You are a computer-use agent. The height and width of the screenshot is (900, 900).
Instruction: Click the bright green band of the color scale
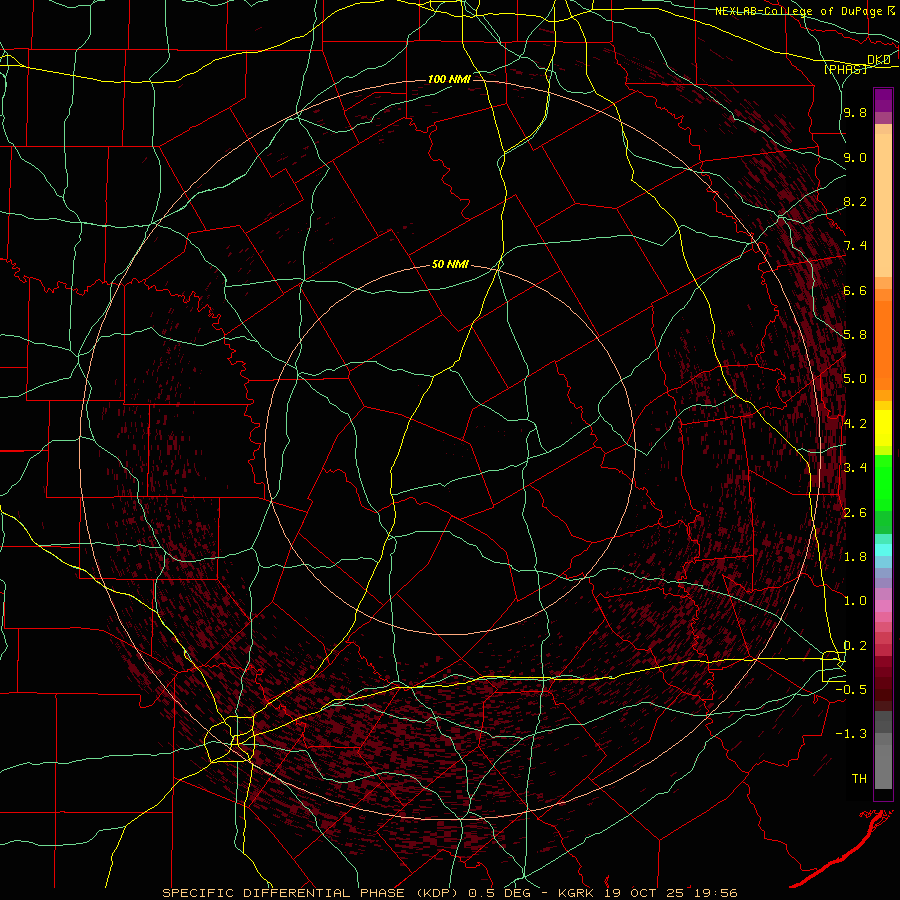883,481
